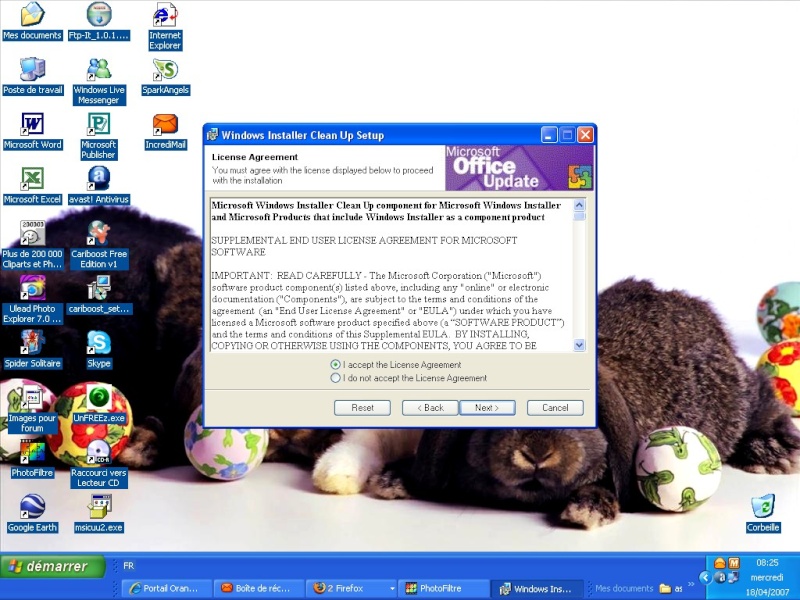Cancel the Windows Installer Clean Up Setup
The width and height of the screenshot is (800, 600).
555,408
